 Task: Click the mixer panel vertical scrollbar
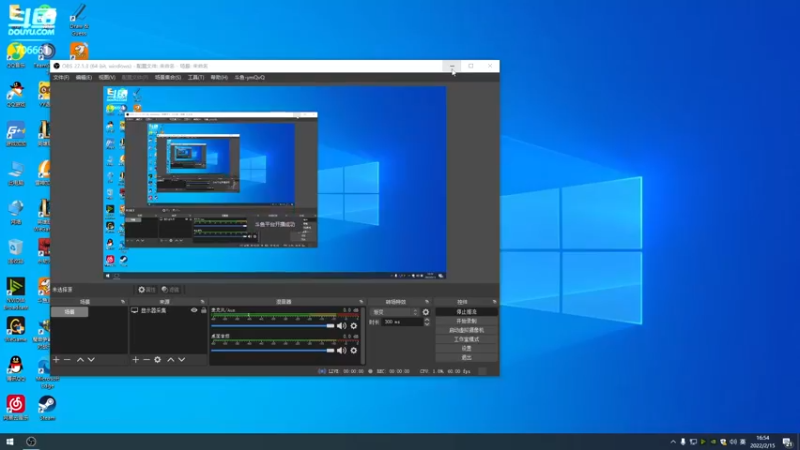pyautogui.click(x=363, y=335)
